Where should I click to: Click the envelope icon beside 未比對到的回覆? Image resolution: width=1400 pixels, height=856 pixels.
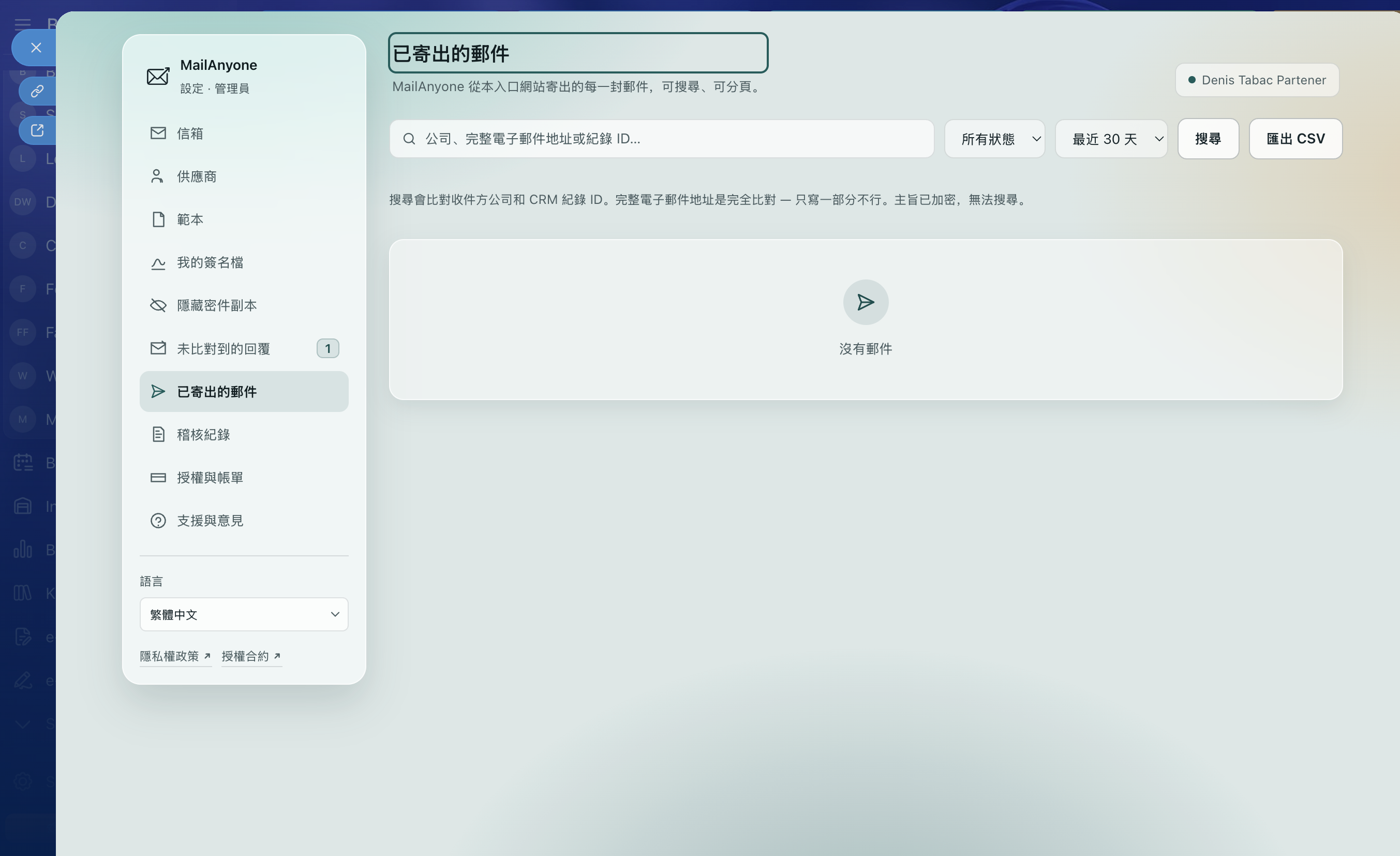point(158,348)
